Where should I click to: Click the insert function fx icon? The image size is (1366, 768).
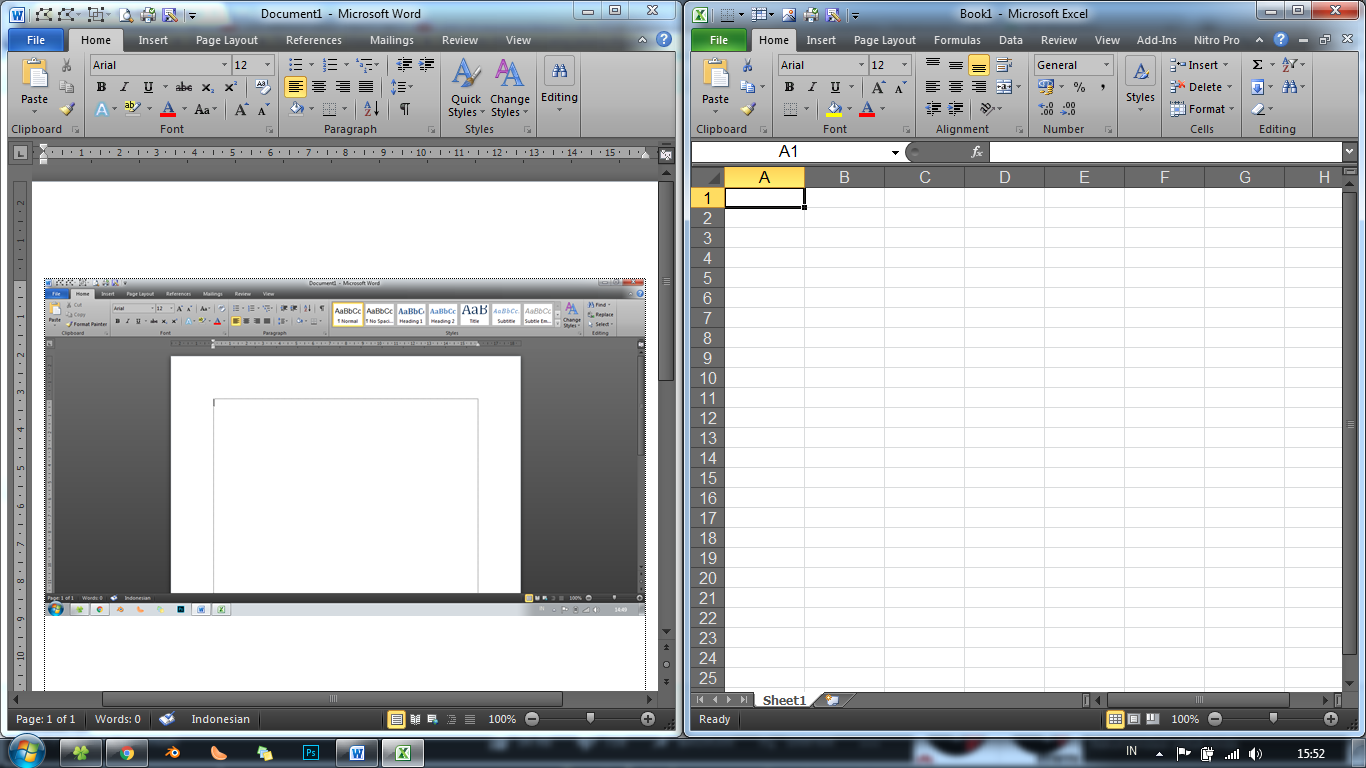pyautogui.click(x=977, y=152)
